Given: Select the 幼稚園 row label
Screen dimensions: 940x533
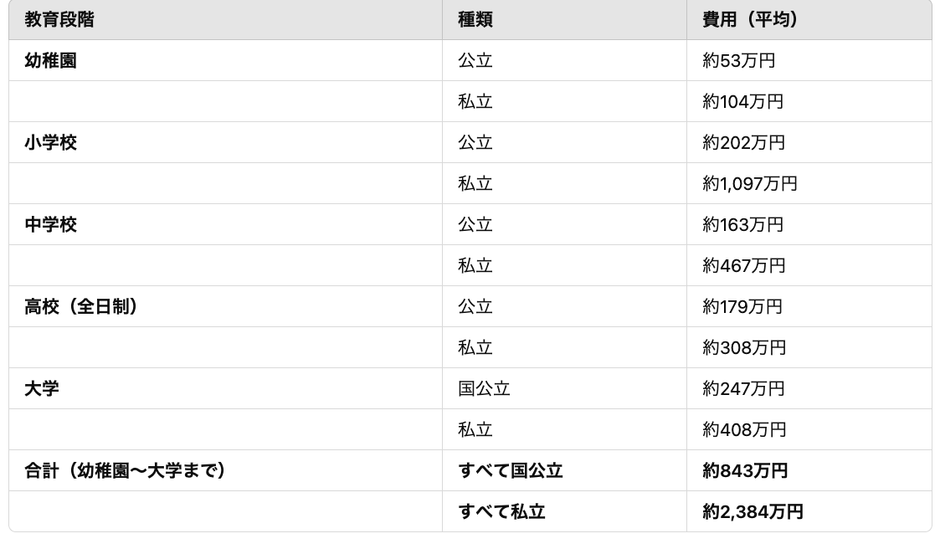Looking at the screenshot, I should click(x=51, y=61).
